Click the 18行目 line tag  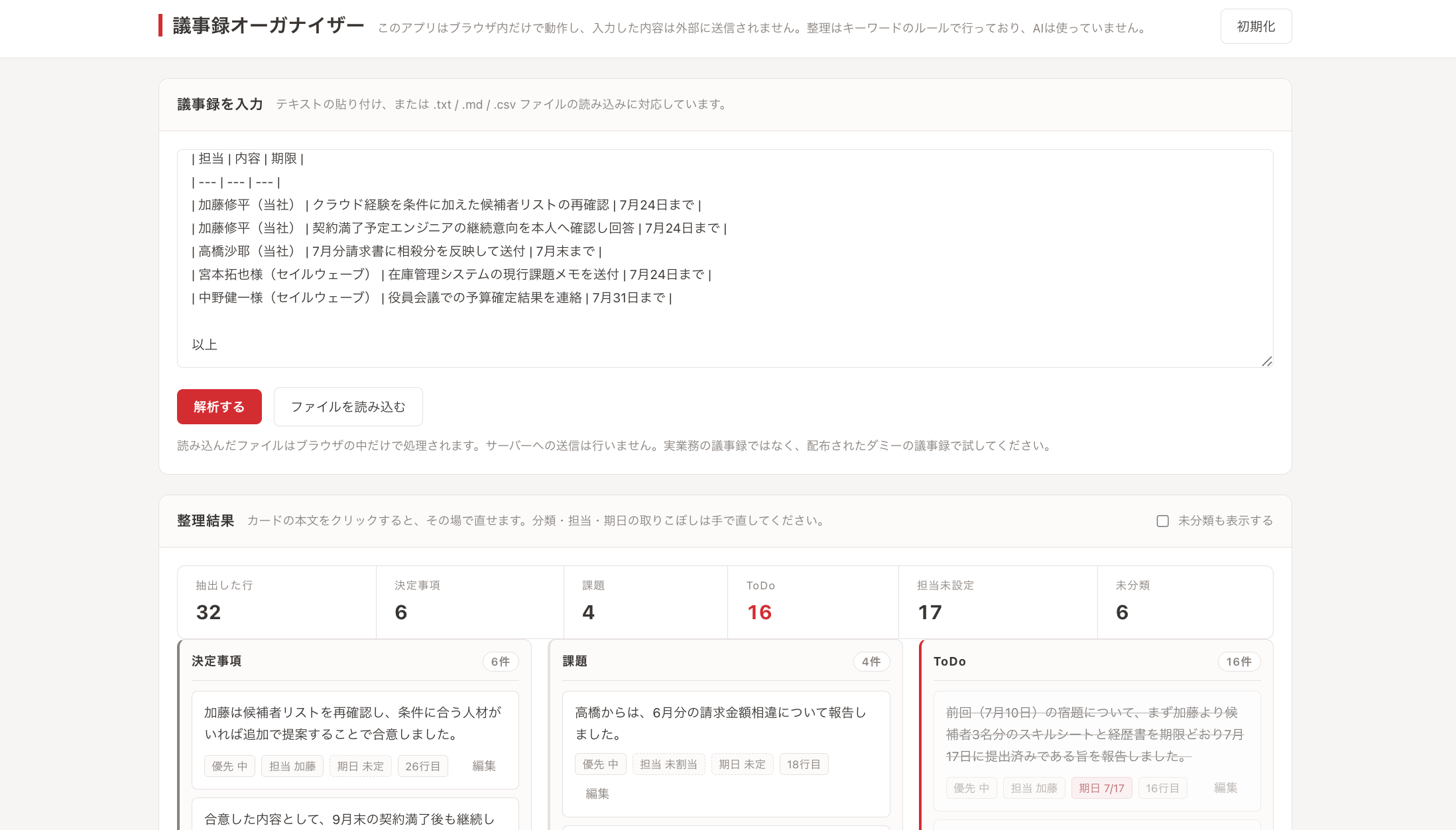tap(804, 764)
